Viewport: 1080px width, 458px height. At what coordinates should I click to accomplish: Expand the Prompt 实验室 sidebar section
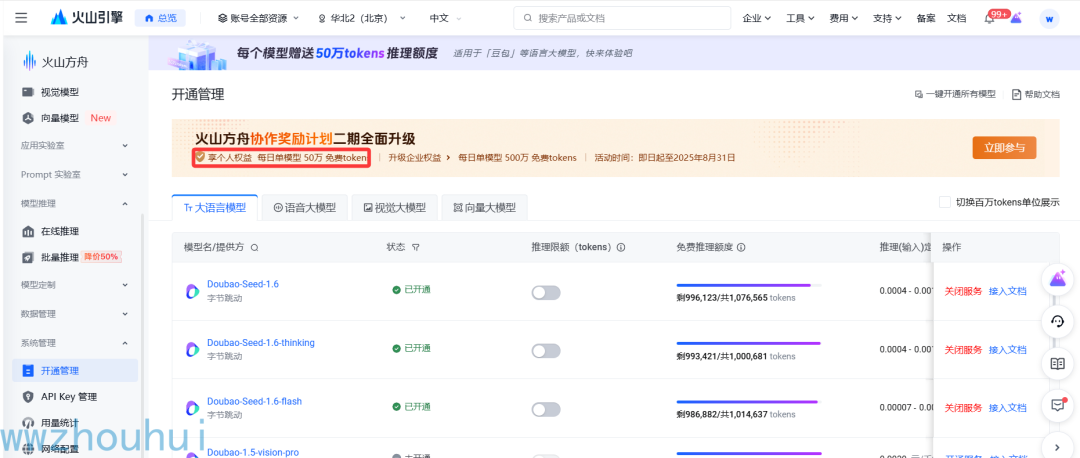coord(76,174)
